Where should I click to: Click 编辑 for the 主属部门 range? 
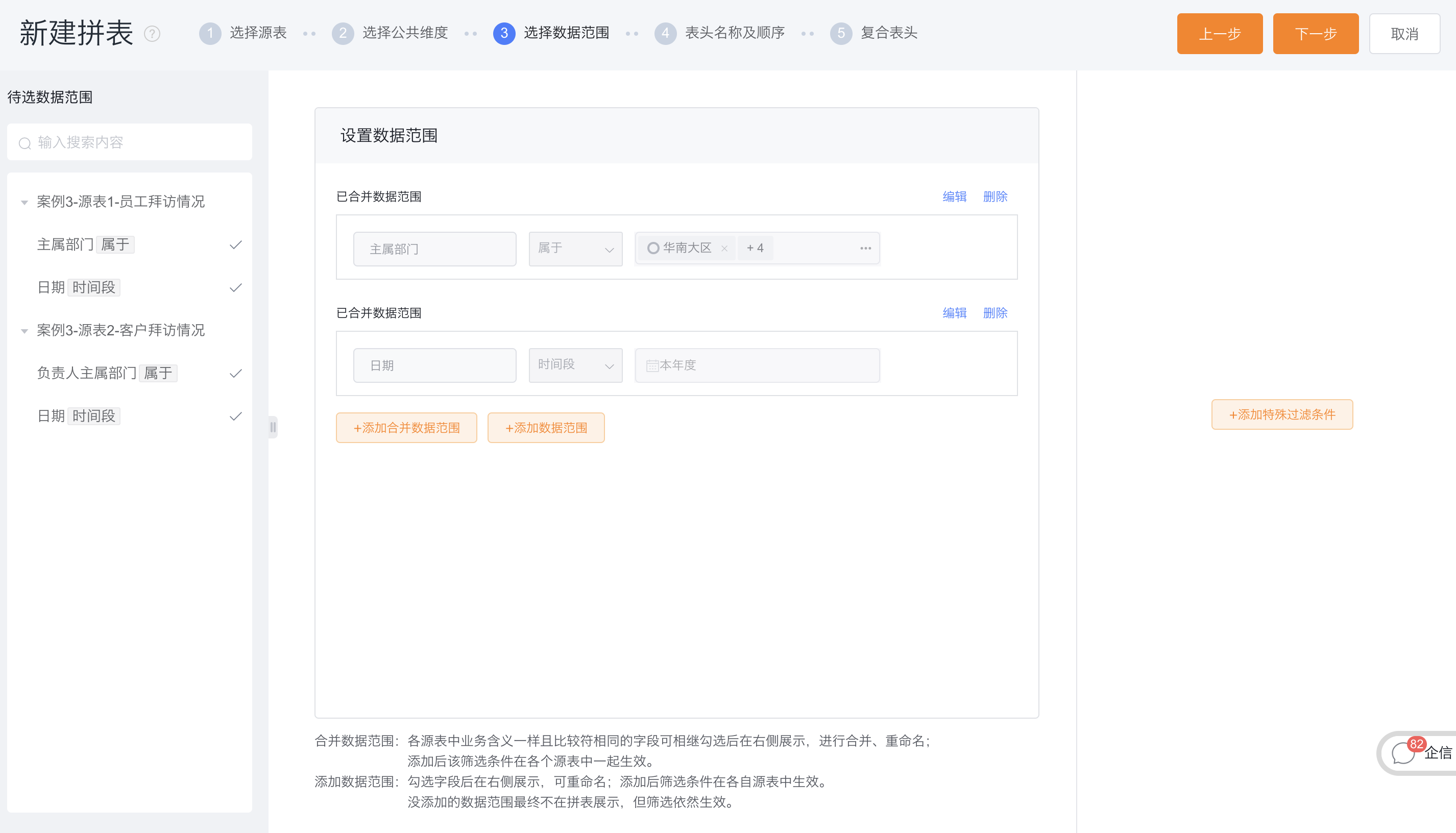954,197
